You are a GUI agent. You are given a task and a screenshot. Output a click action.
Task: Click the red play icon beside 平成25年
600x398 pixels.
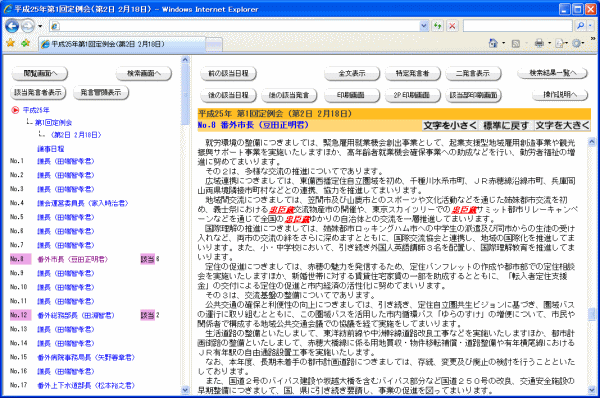tap(15, 110)
